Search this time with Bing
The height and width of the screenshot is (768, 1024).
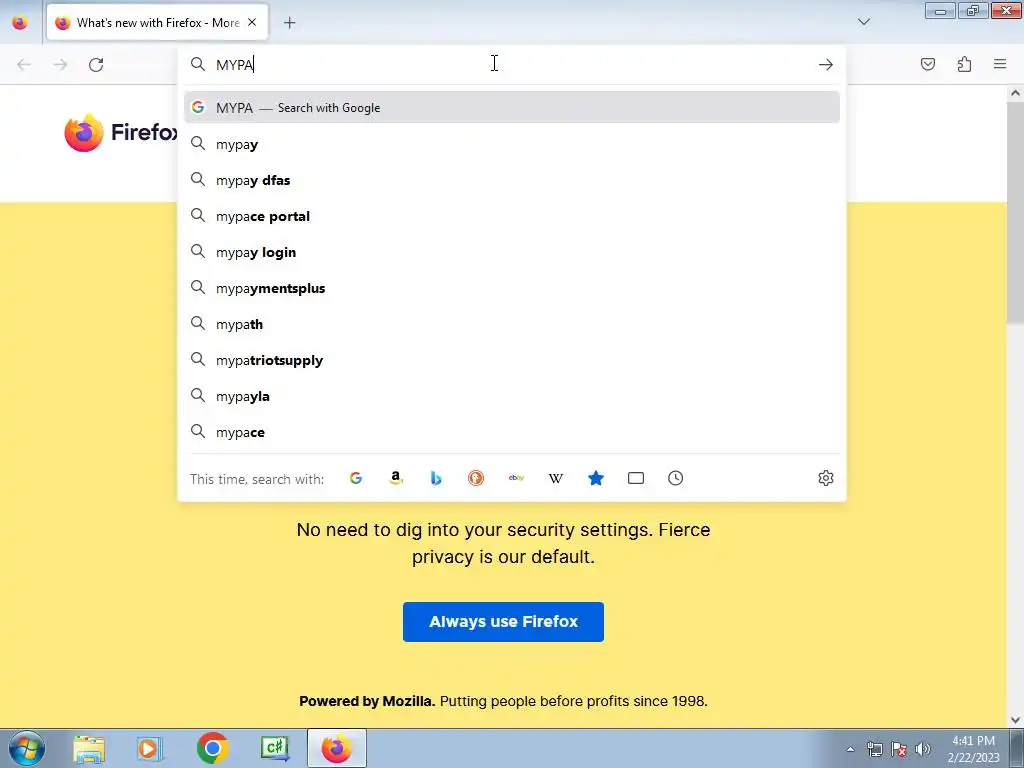point(436,478)
